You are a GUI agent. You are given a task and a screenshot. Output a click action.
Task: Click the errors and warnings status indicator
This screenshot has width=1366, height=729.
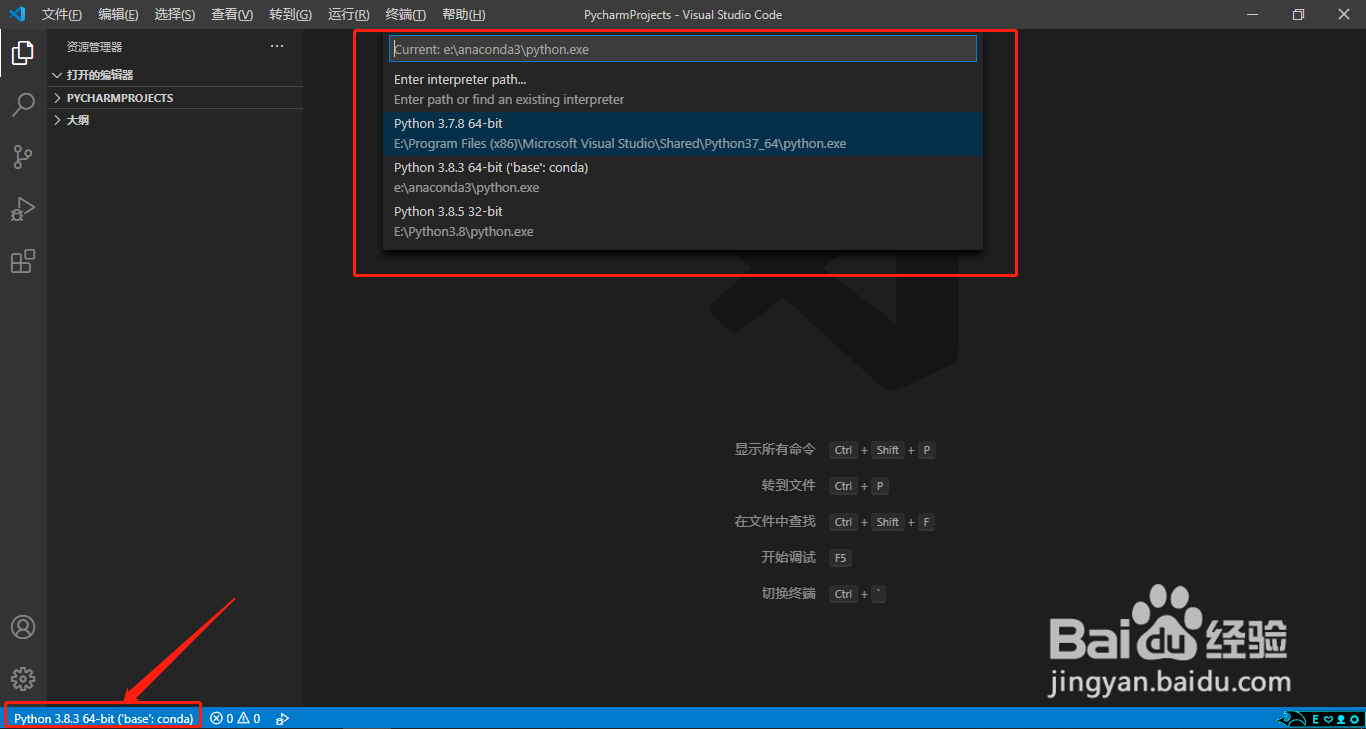[235, 718]
